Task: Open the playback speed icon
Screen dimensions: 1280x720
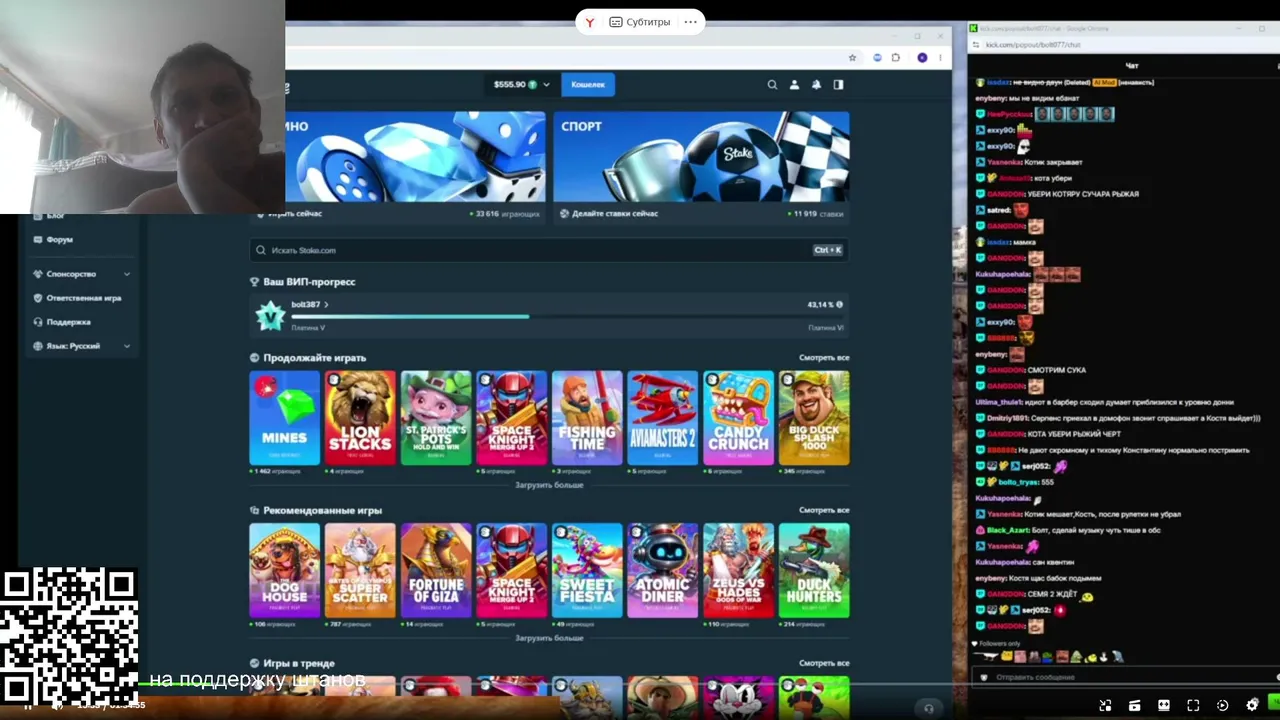Action: coord(1222,705)
